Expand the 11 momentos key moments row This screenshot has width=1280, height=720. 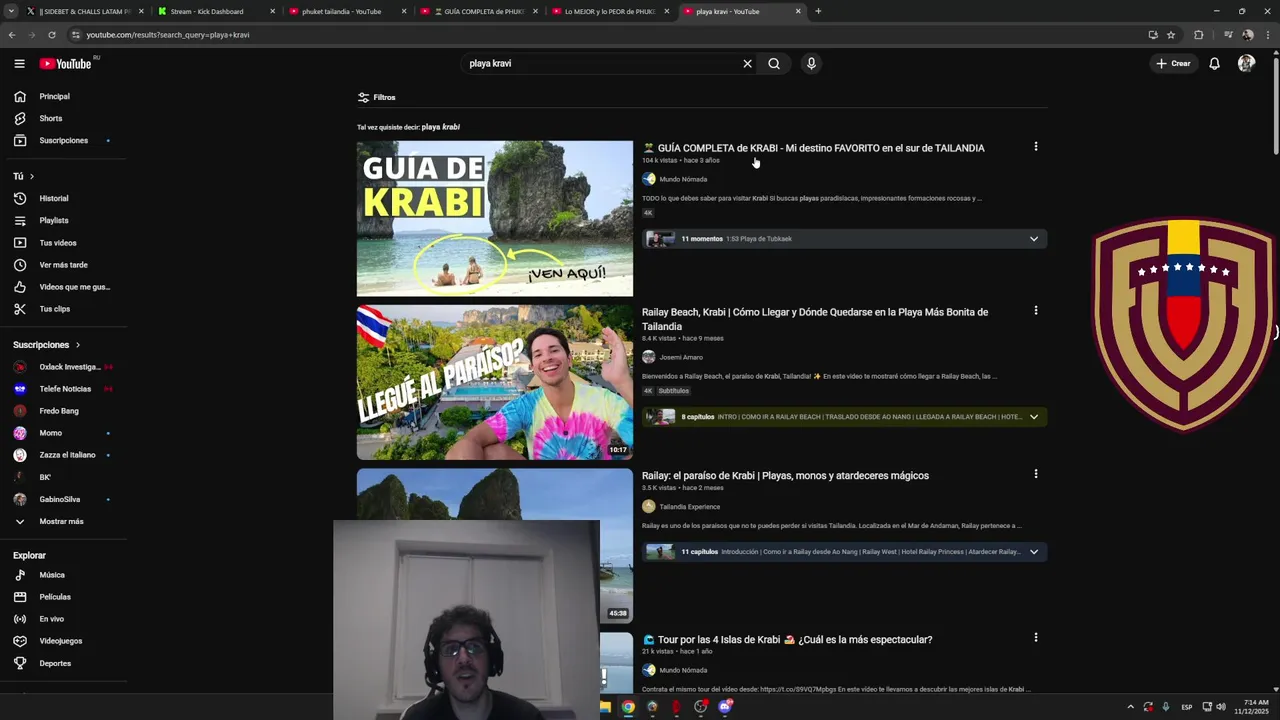[x=845, y=239]
